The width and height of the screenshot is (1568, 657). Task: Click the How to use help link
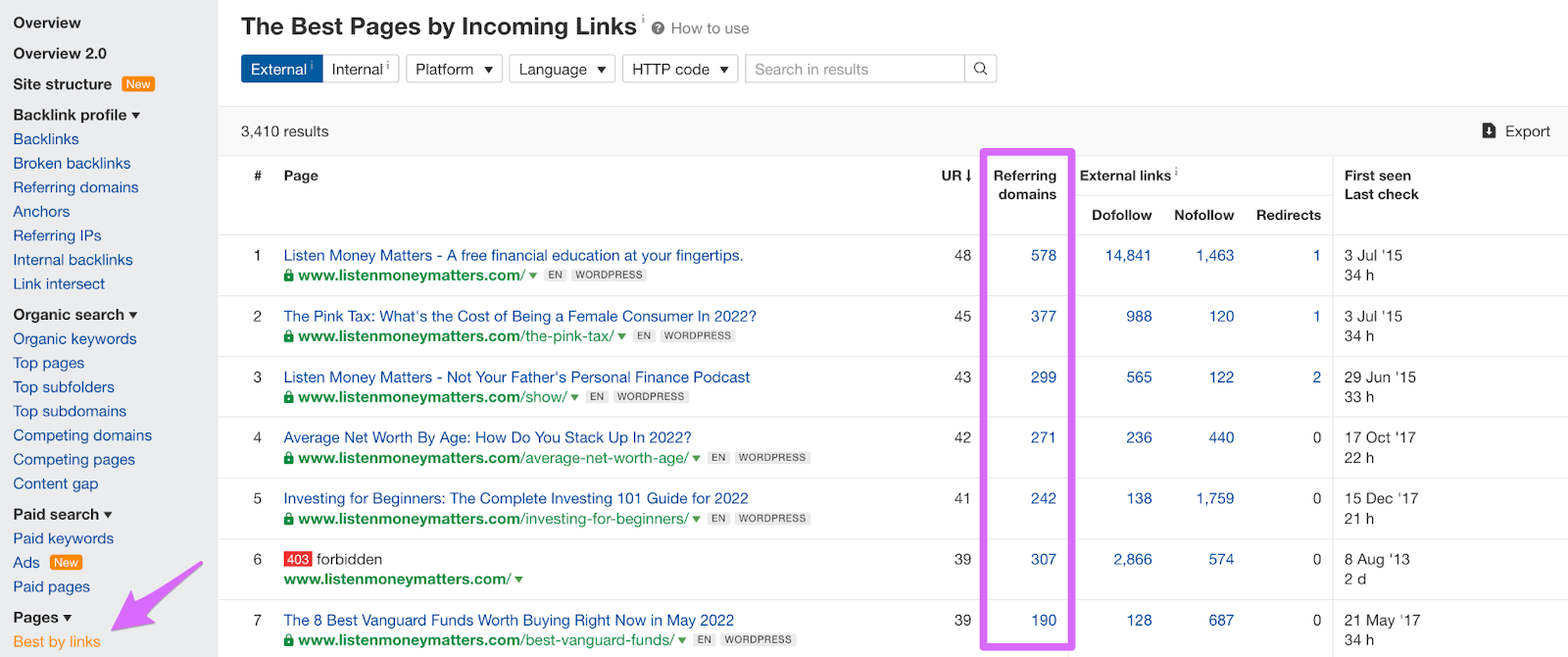coord(710,28)
